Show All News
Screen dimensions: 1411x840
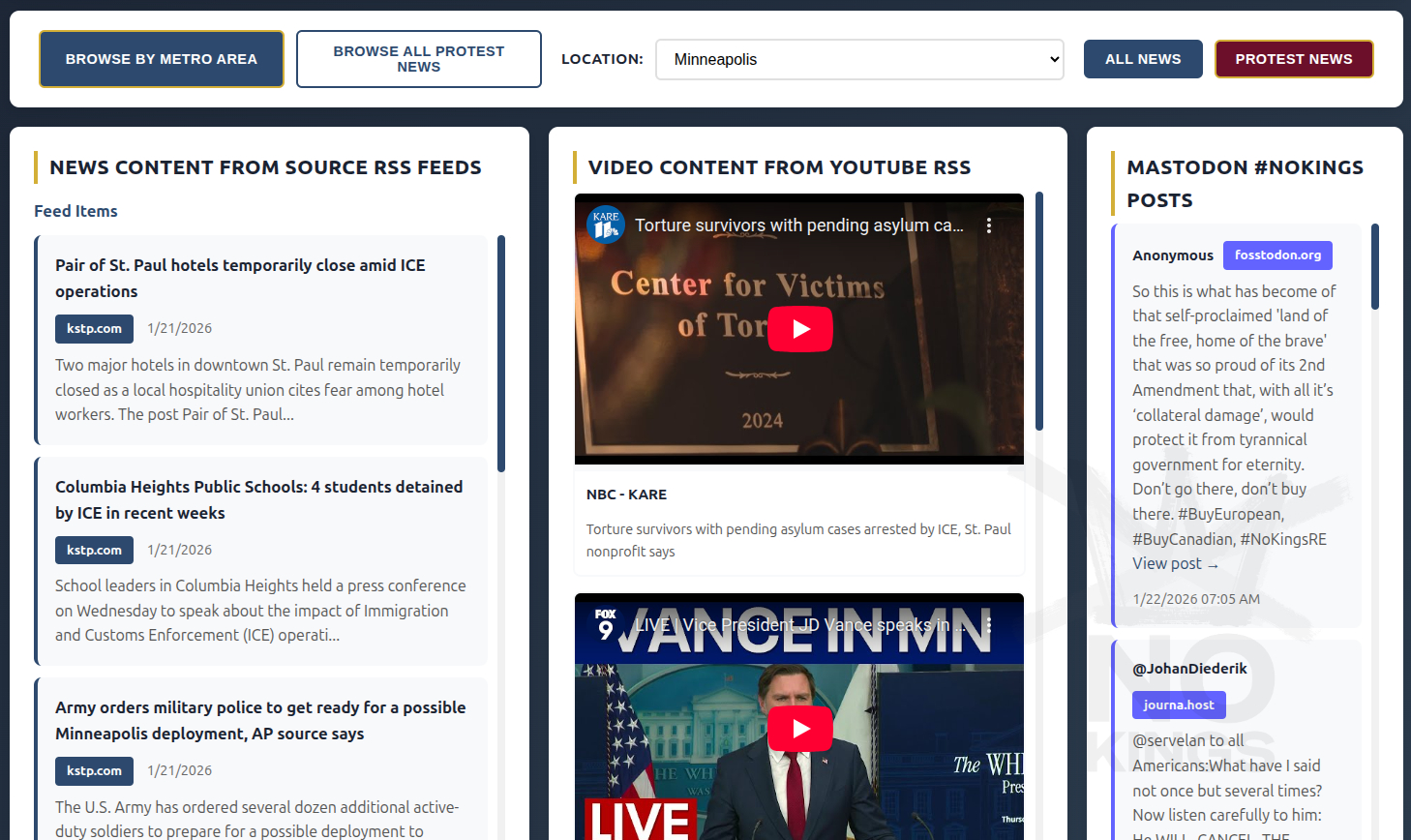tap(1142, 59)
